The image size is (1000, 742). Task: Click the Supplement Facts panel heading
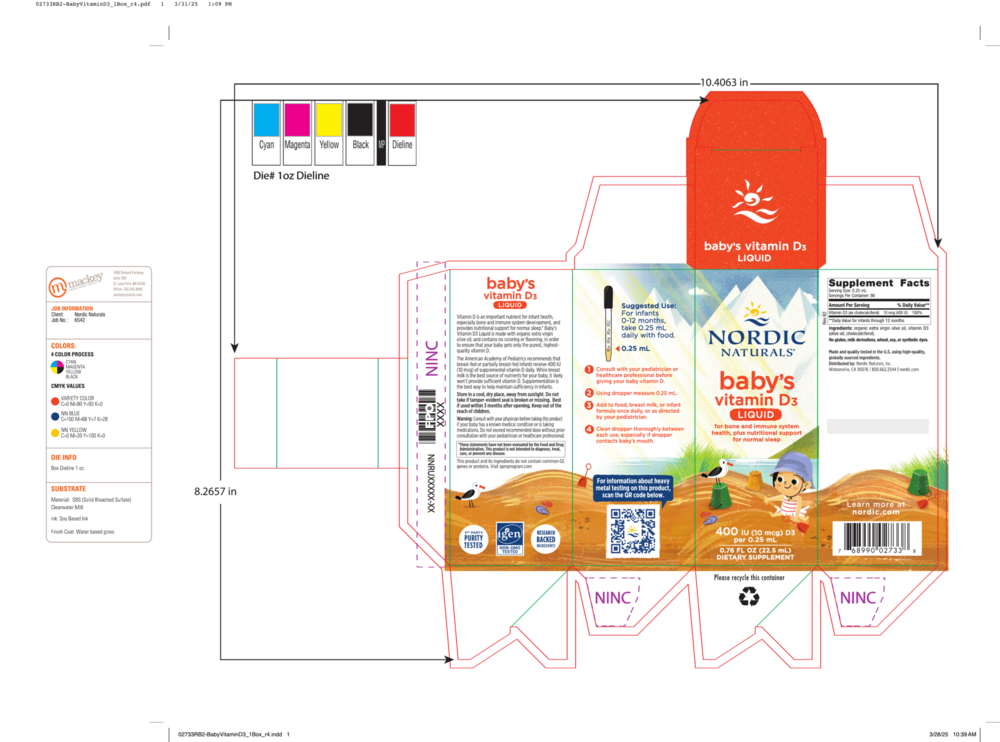876,284
